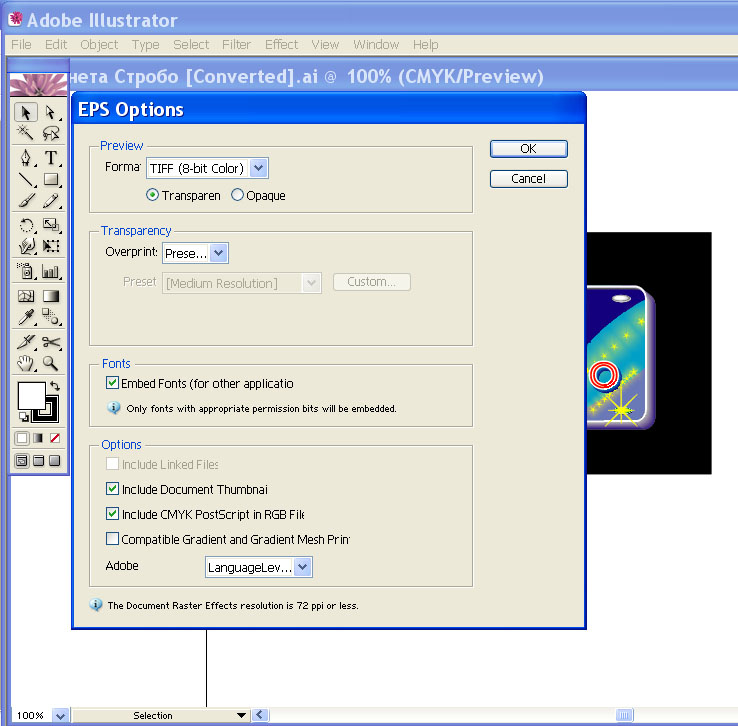Select the Mesh tool
The width and height of the screenshot is (738, 726).
coord(25,296)
